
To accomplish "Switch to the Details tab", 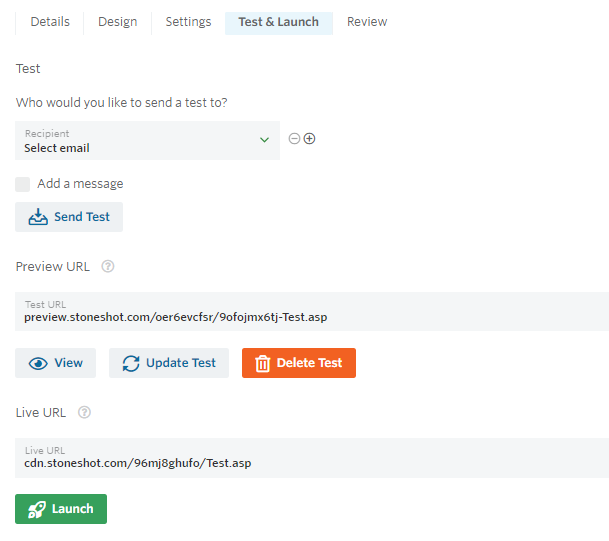I will pyautogui.click(x=50, y=22).
